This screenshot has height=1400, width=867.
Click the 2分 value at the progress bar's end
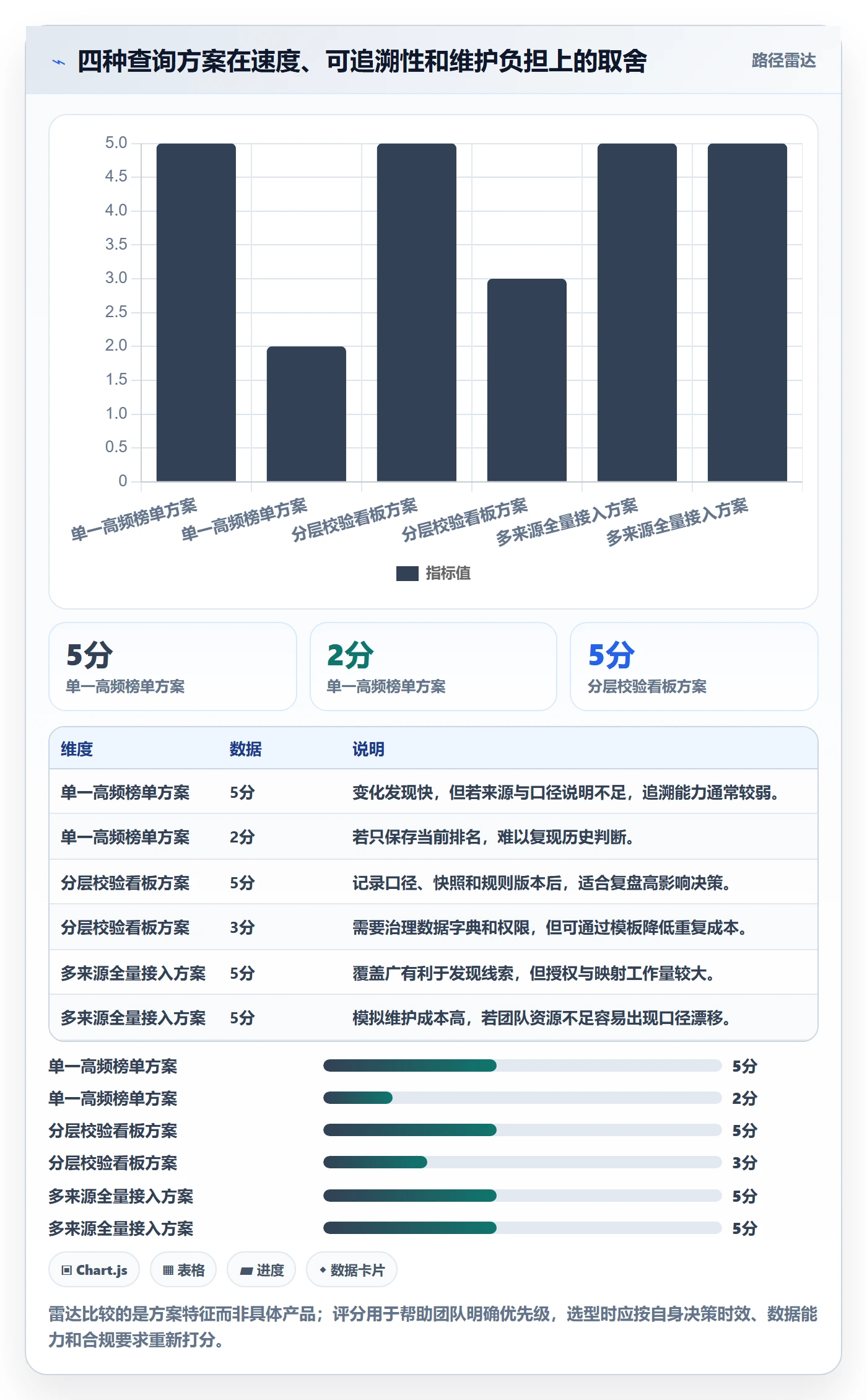pos(745,1098)
